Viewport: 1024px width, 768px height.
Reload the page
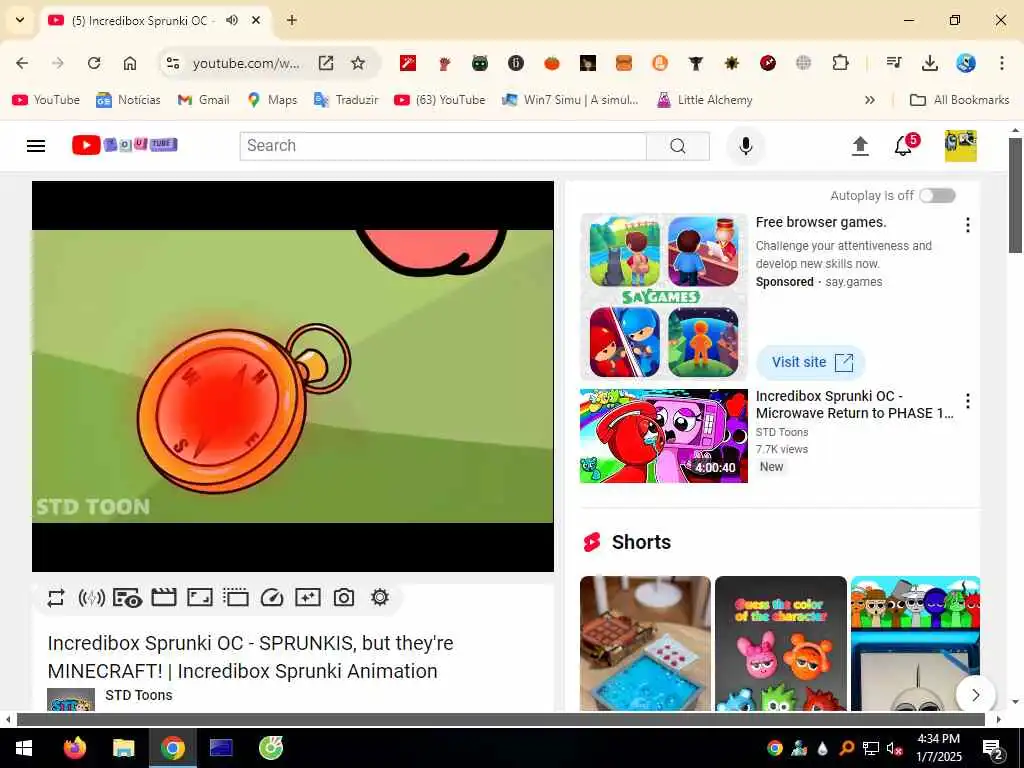94,63
